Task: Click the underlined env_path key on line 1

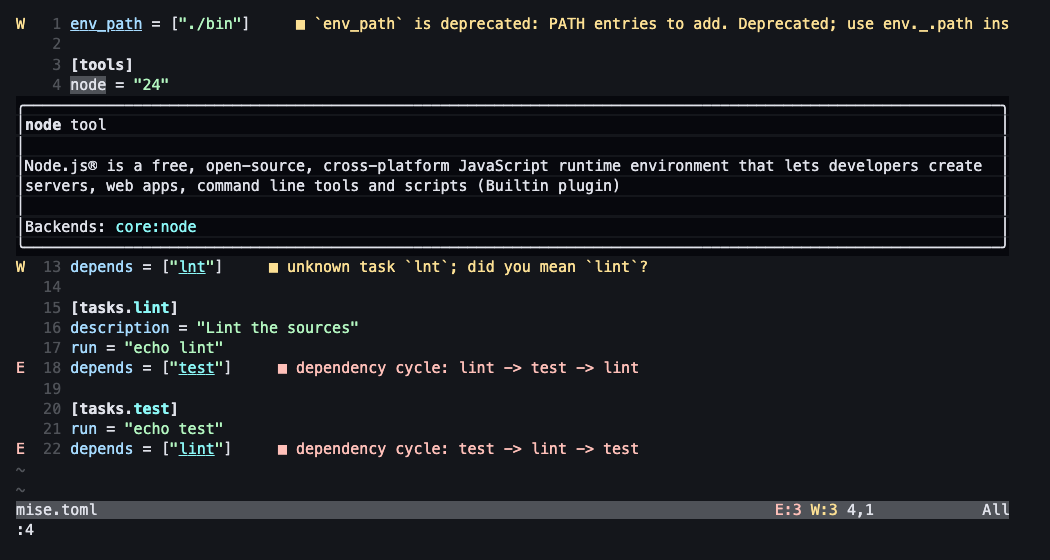Action: (x=106, y=24)
